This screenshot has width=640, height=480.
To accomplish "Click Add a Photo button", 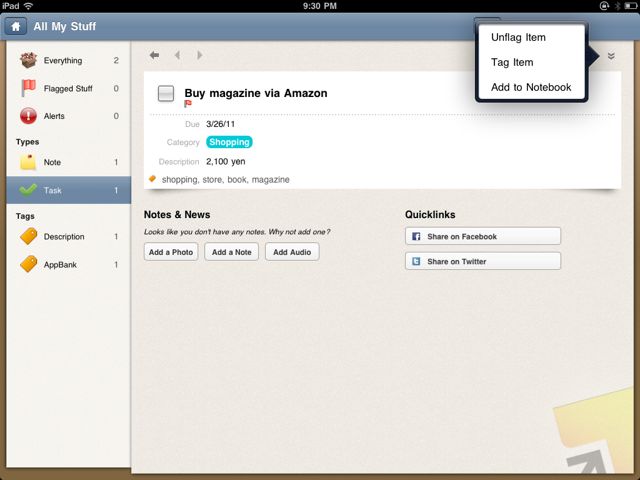I will [x=171, y=252].
